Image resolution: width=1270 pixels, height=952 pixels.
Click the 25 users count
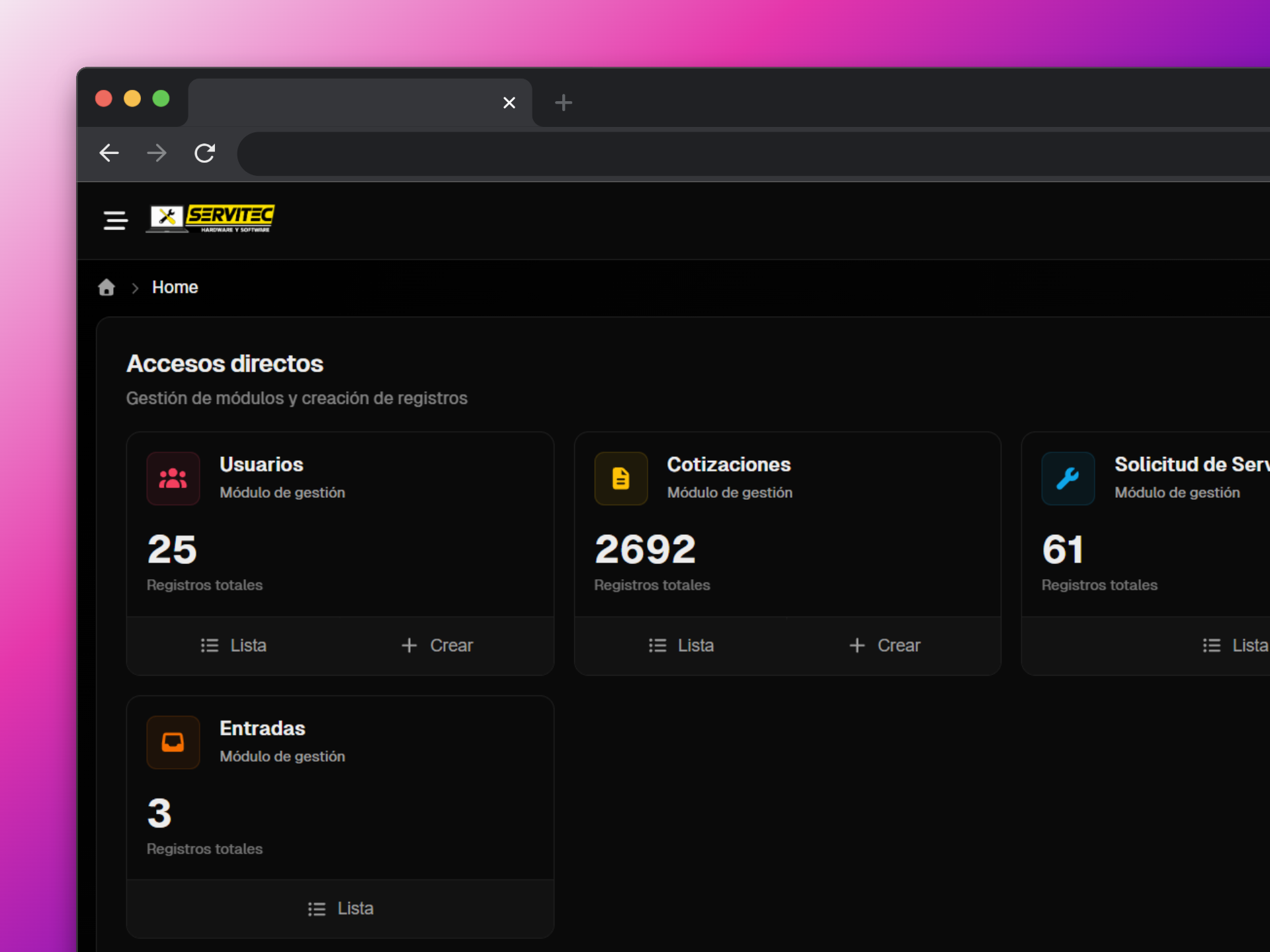pos(172,549)
